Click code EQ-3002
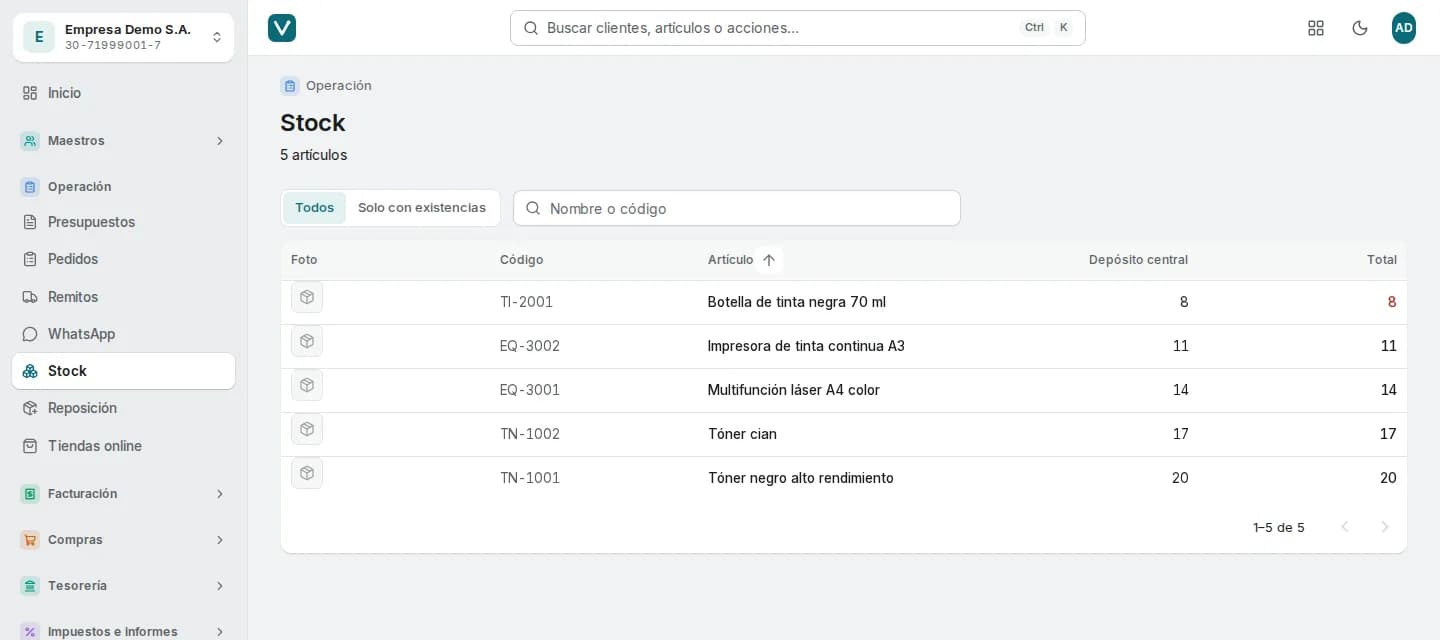1440x640 pixels. [530, 346]
